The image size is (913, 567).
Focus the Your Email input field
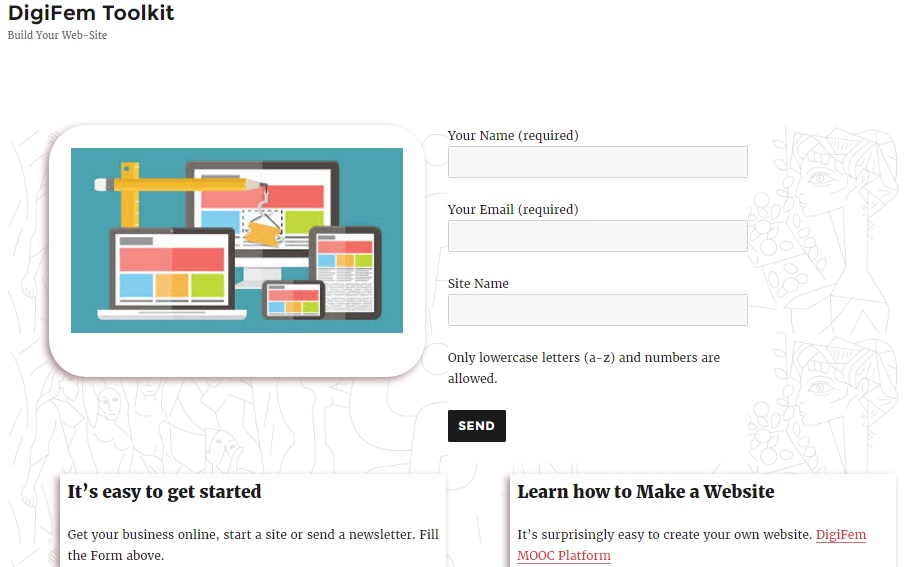[597, 236]
